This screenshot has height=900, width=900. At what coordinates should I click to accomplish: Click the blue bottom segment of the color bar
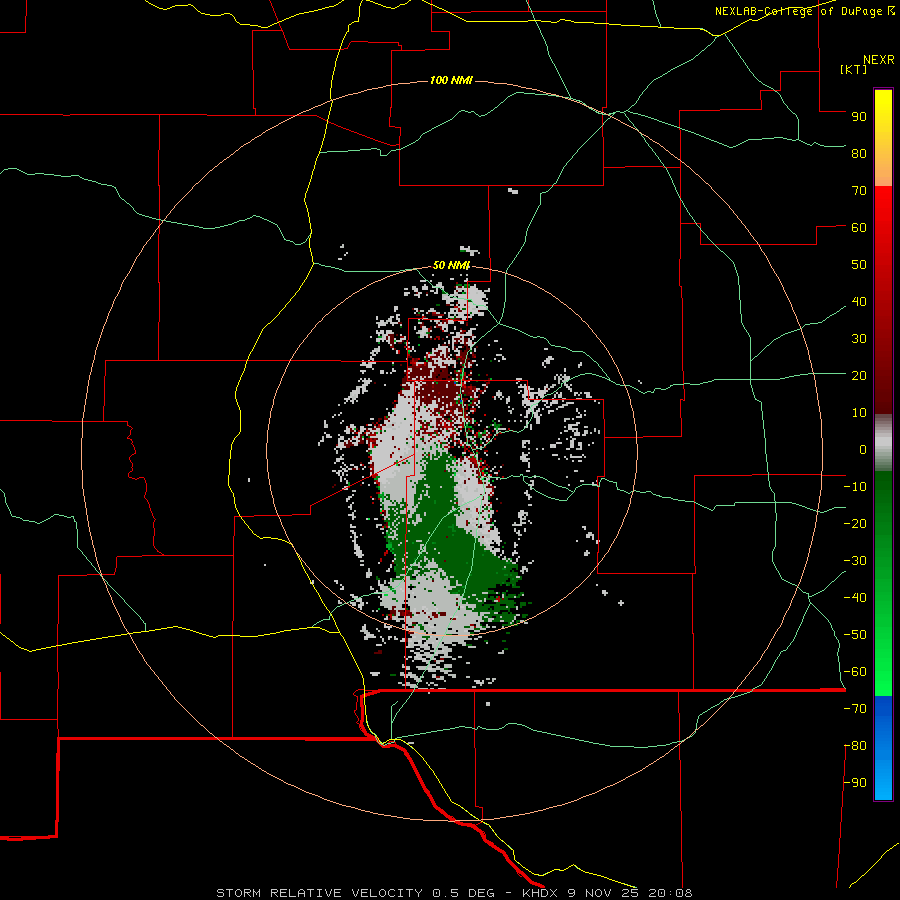click(x=883, y=748)
